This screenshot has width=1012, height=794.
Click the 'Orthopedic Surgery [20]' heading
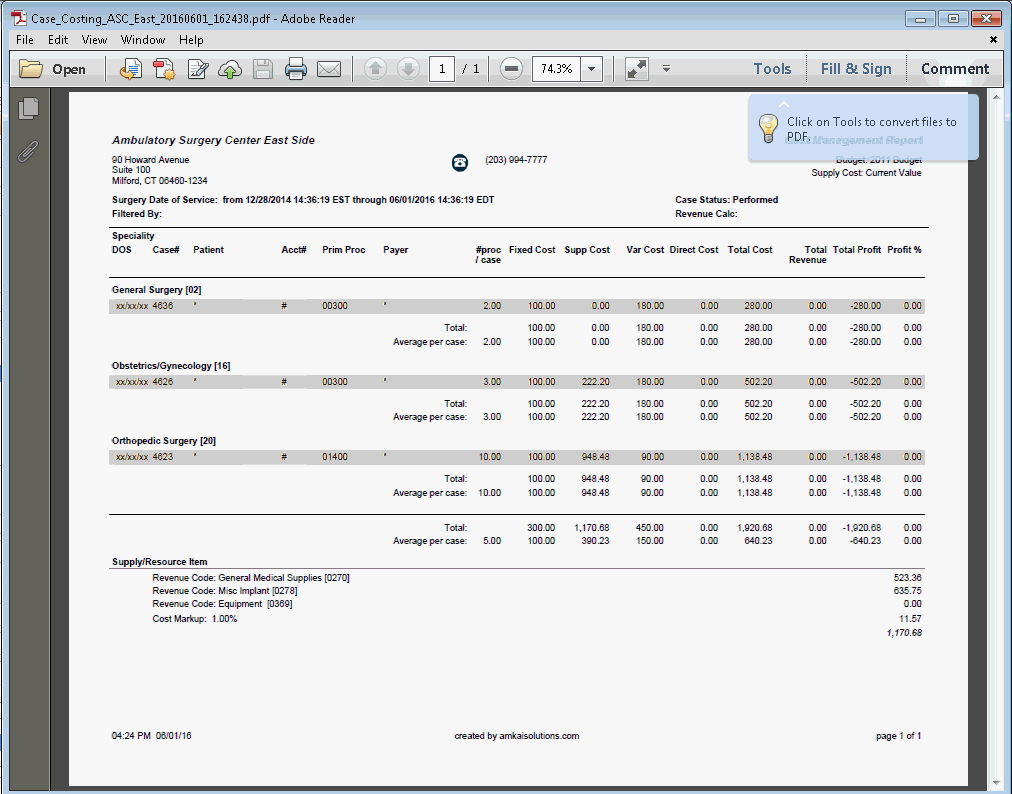click(164, 440)
